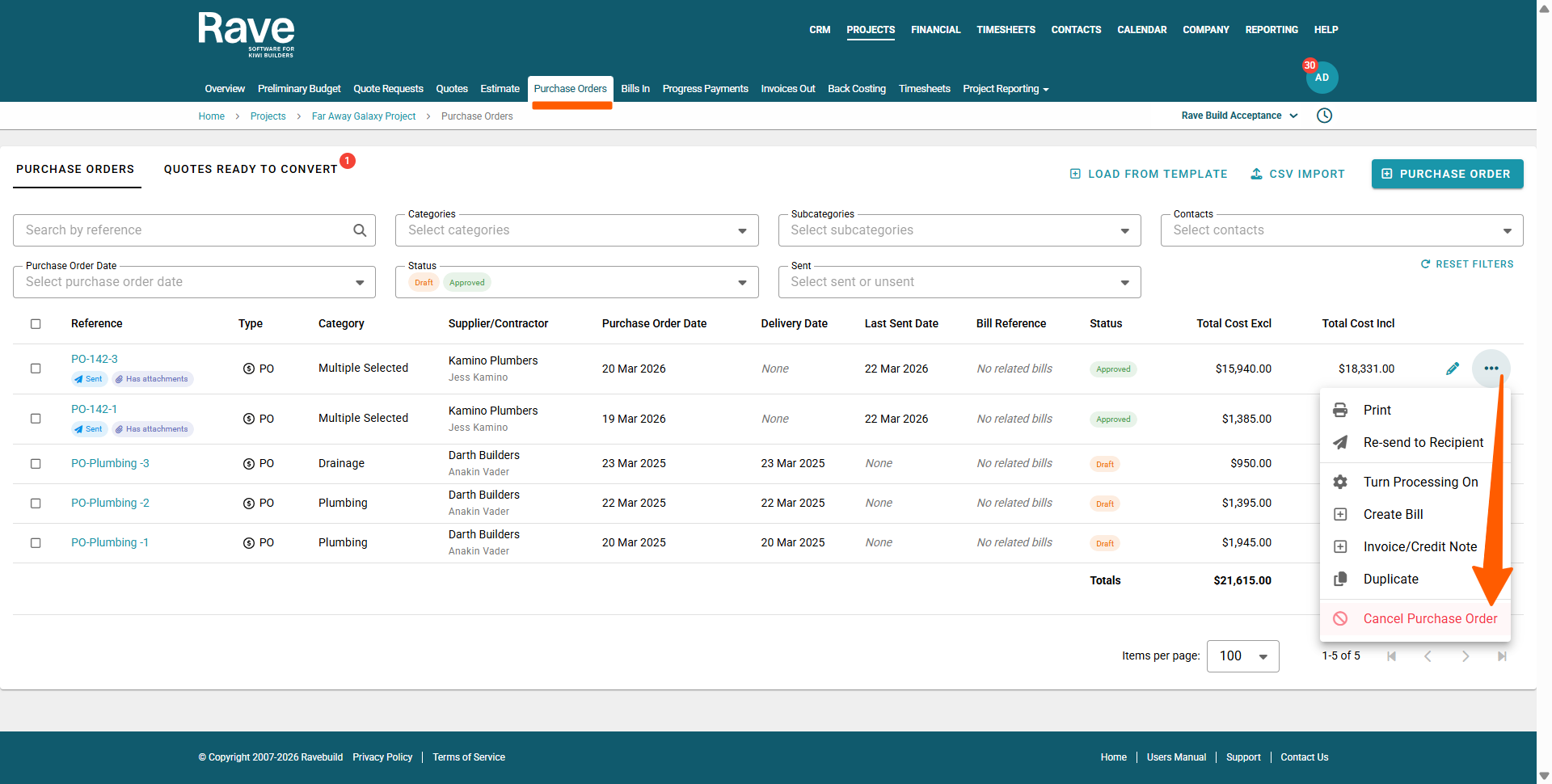This screenshot has height=784, width=1552.
Task: Open the Items per page dropdown
Action: [x=1242, y=656]
